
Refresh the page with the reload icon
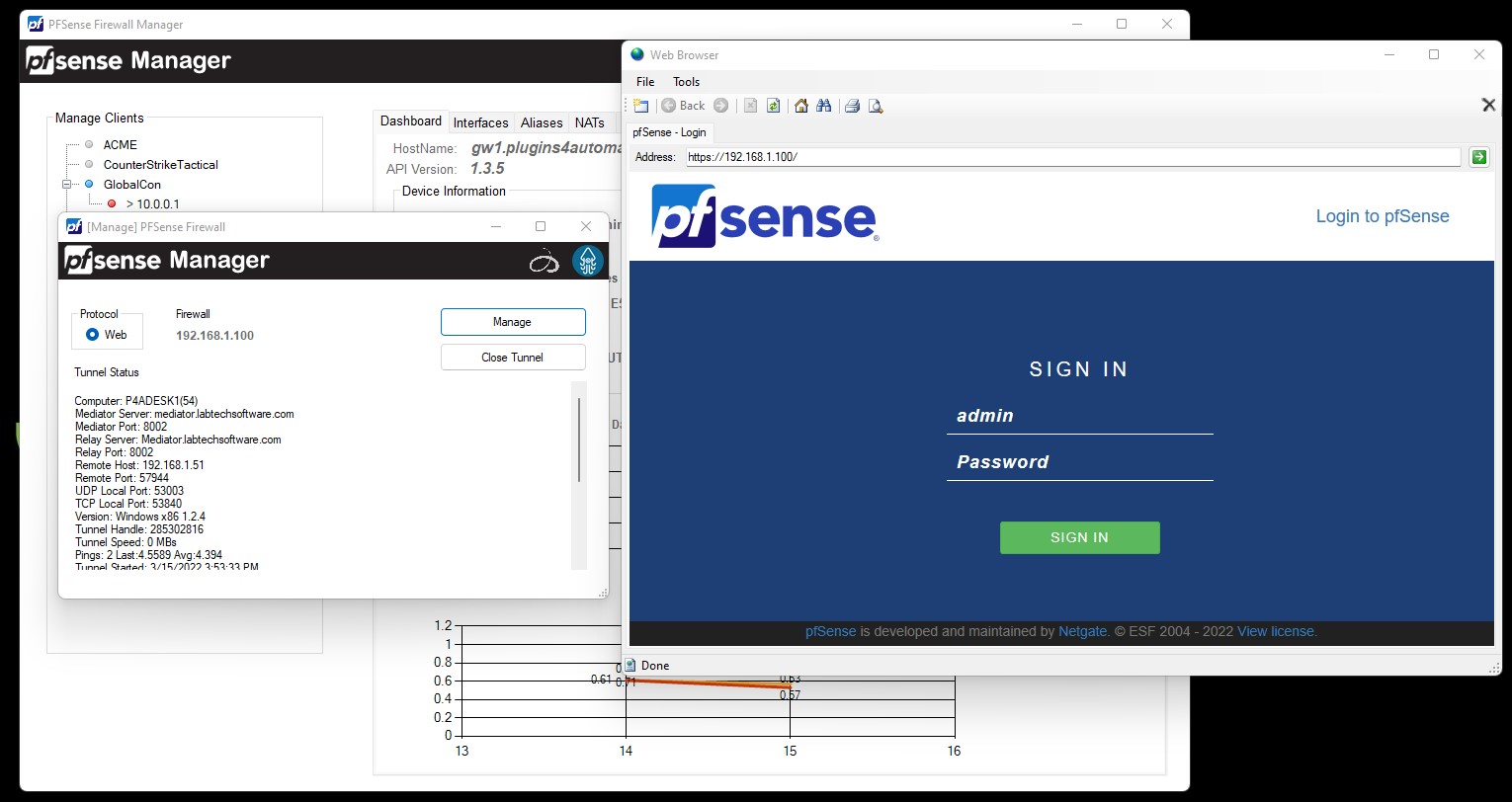coord(773,106)
